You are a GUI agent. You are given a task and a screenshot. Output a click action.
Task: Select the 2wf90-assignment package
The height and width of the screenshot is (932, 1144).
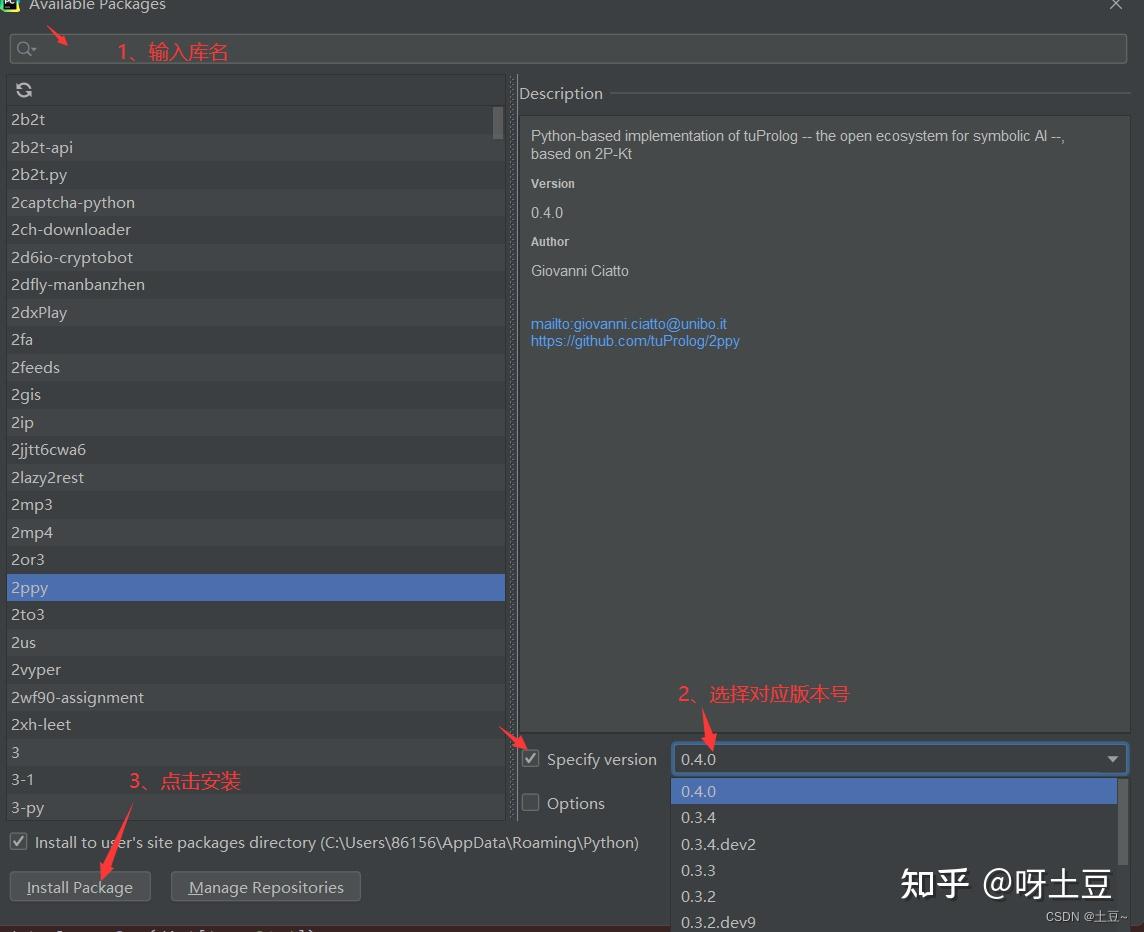[x=76, y=697]
